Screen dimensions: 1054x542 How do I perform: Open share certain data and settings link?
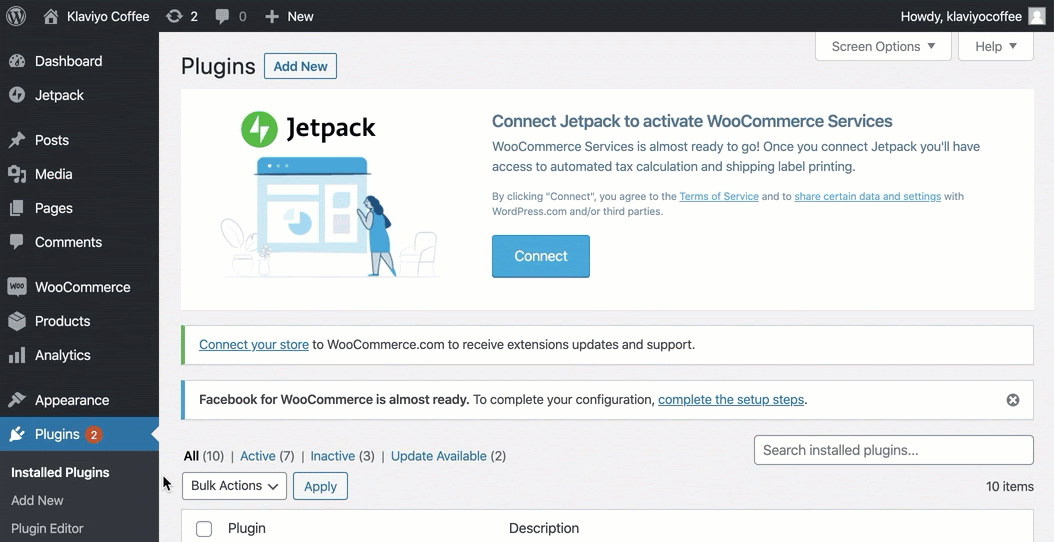pos(867,196)
